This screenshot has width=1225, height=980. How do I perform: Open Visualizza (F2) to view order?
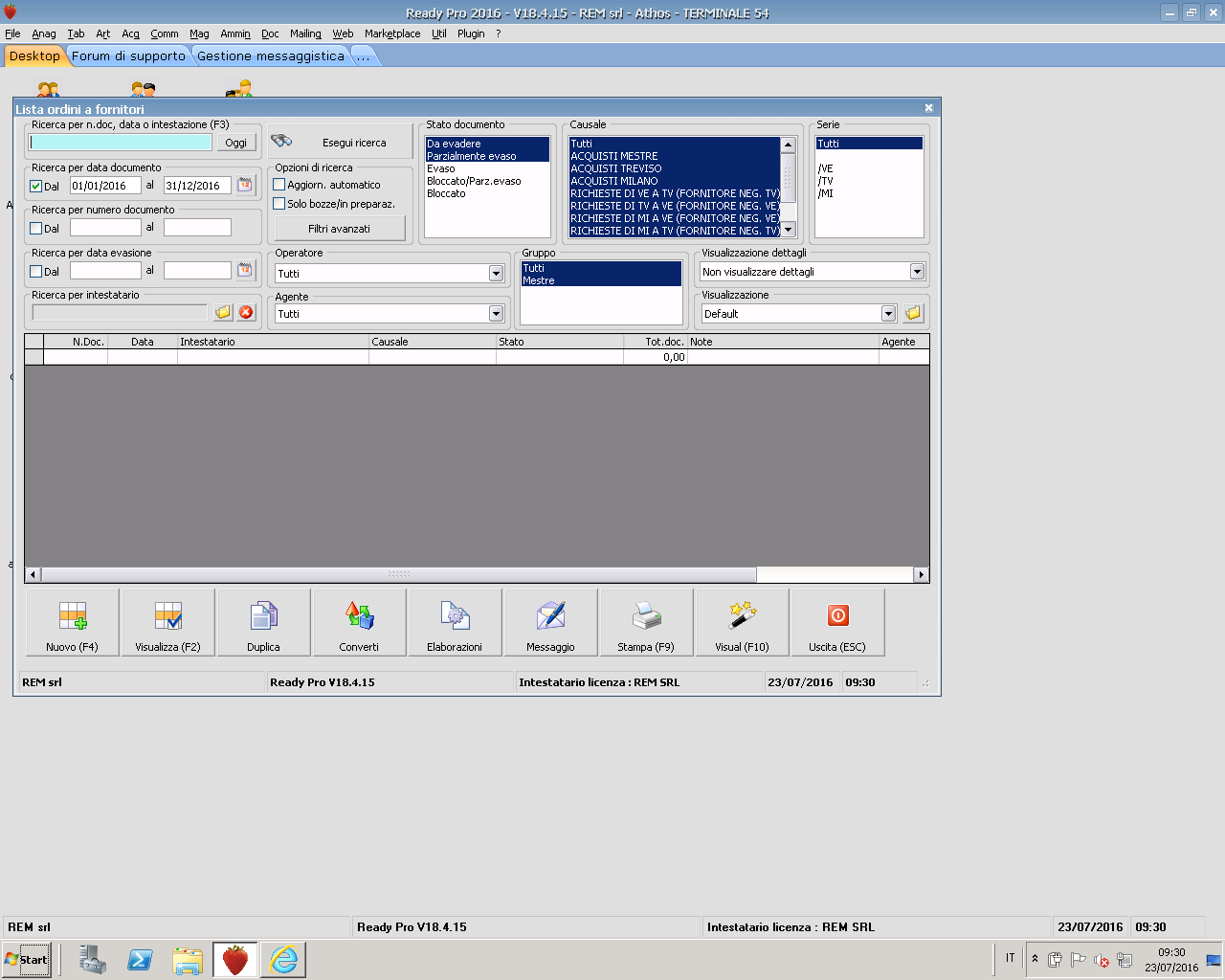click(x=168, y=616)
